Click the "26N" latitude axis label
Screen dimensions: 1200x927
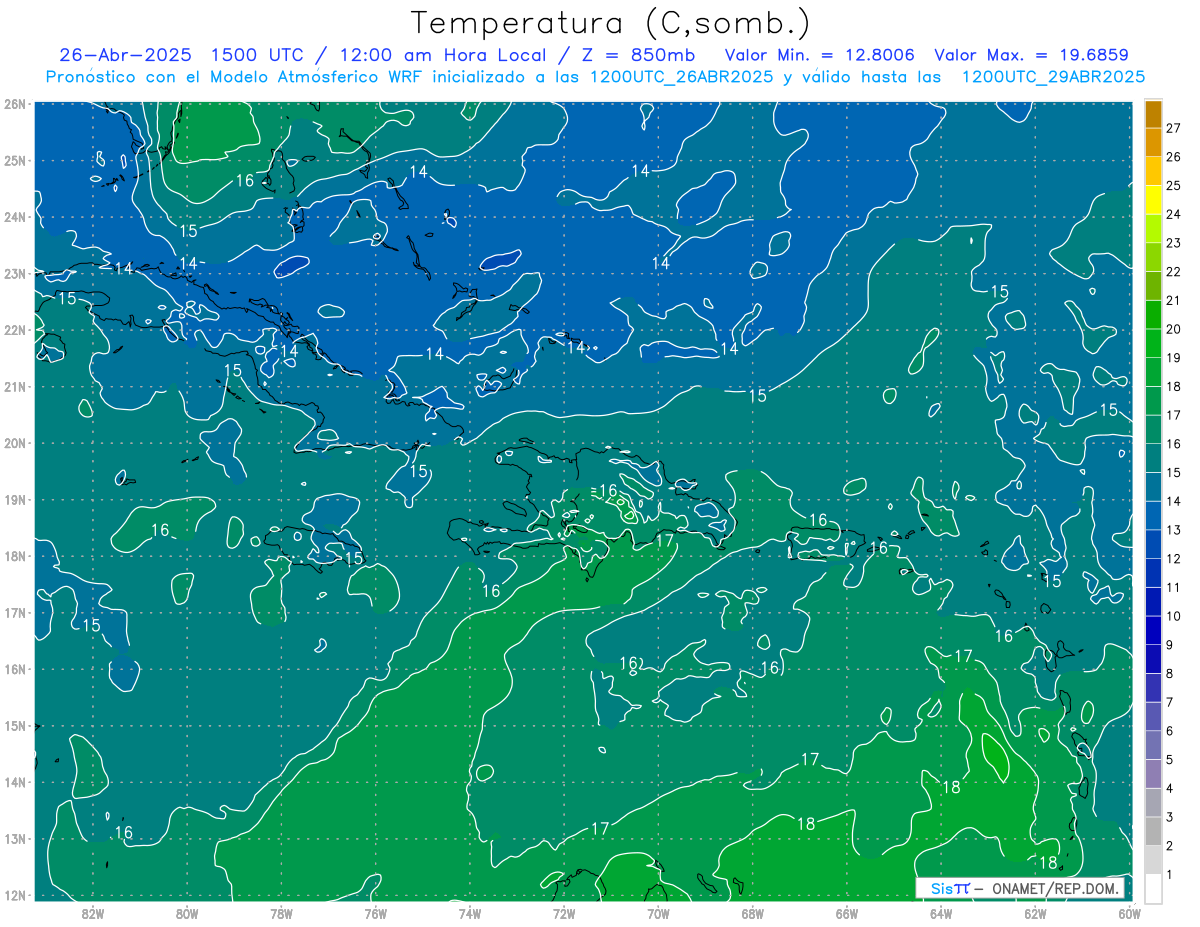[x=14, y=104]
